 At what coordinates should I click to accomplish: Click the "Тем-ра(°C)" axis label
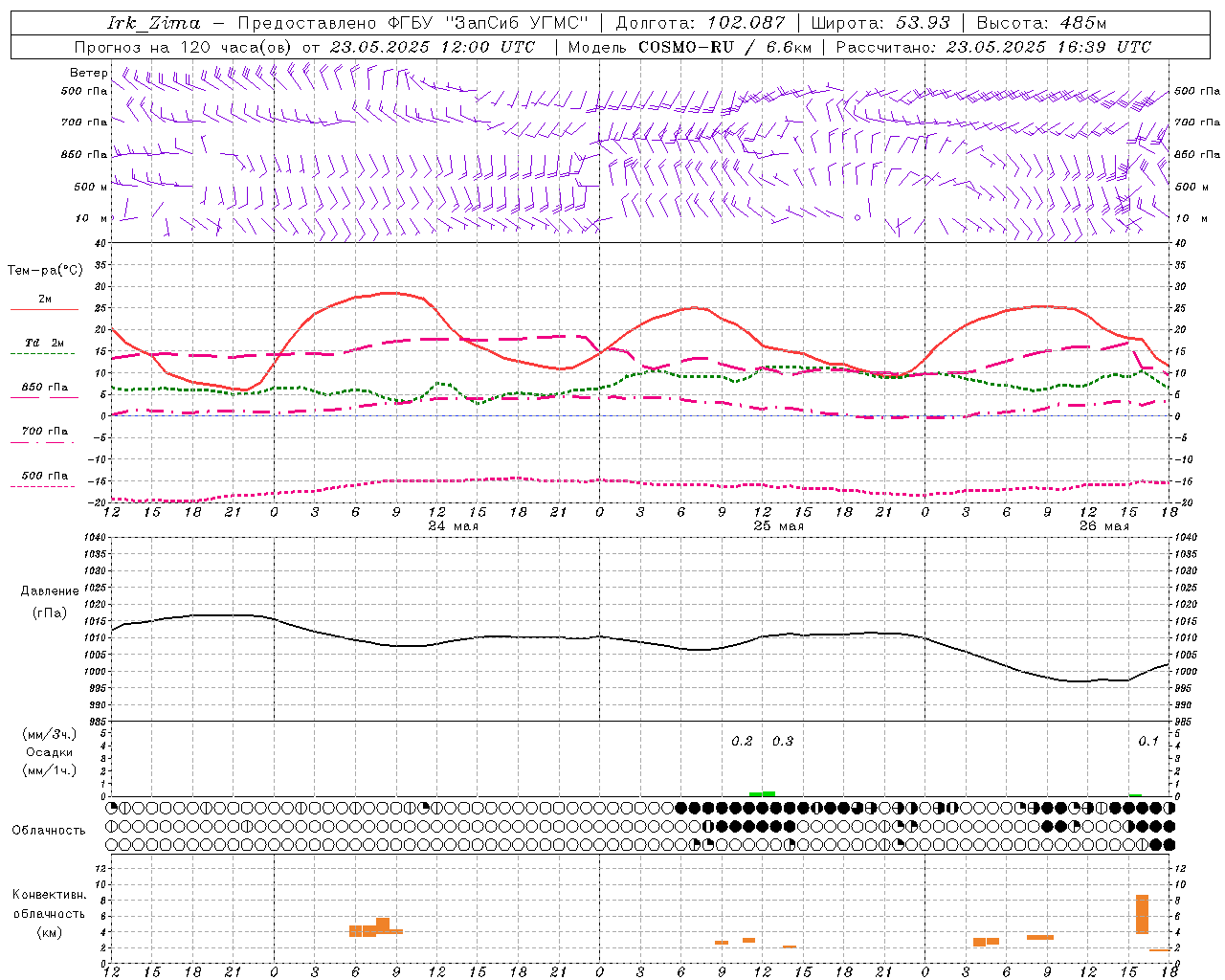pos(45,271)
